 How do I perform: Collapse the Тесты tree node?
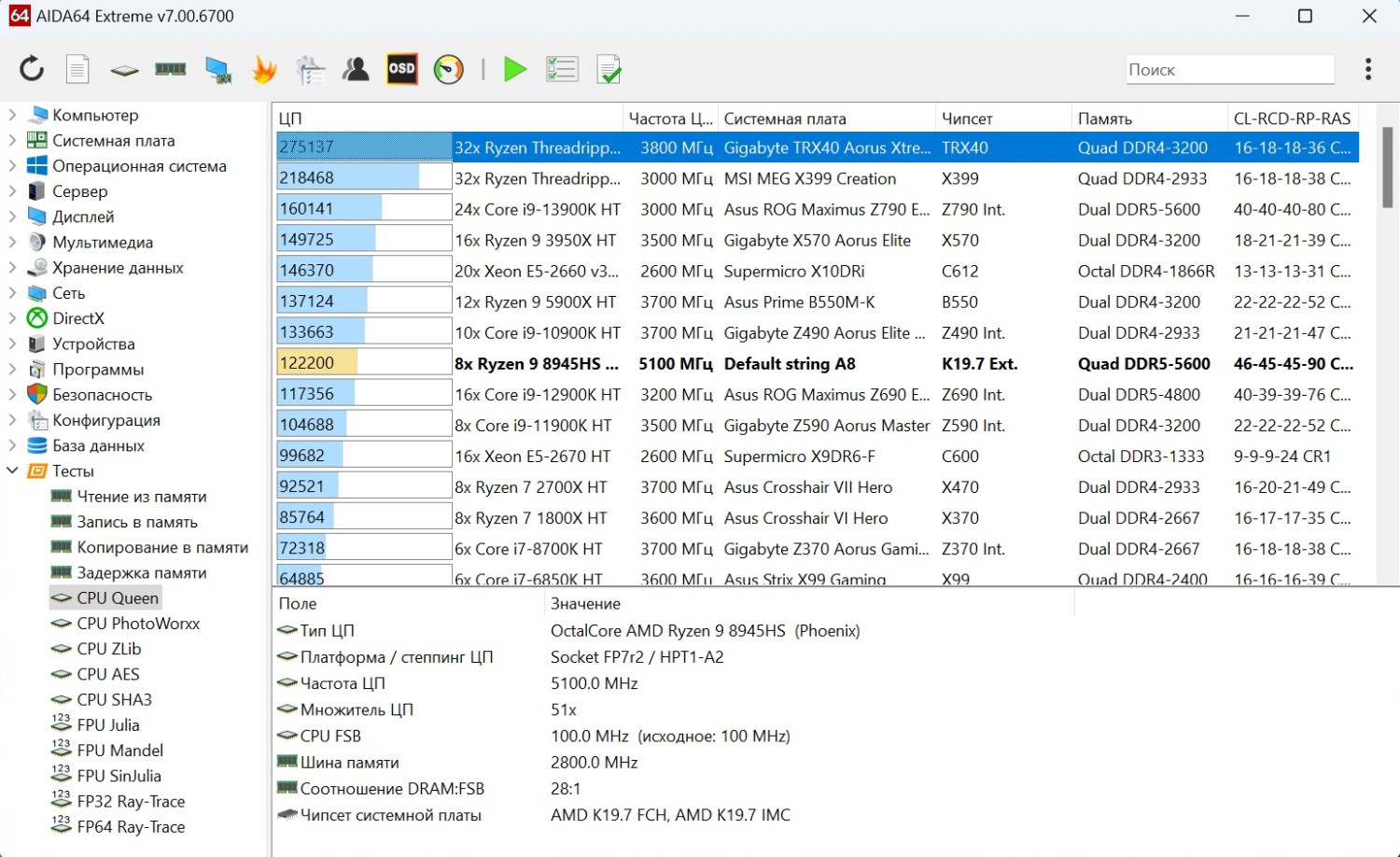pos(12,471)
